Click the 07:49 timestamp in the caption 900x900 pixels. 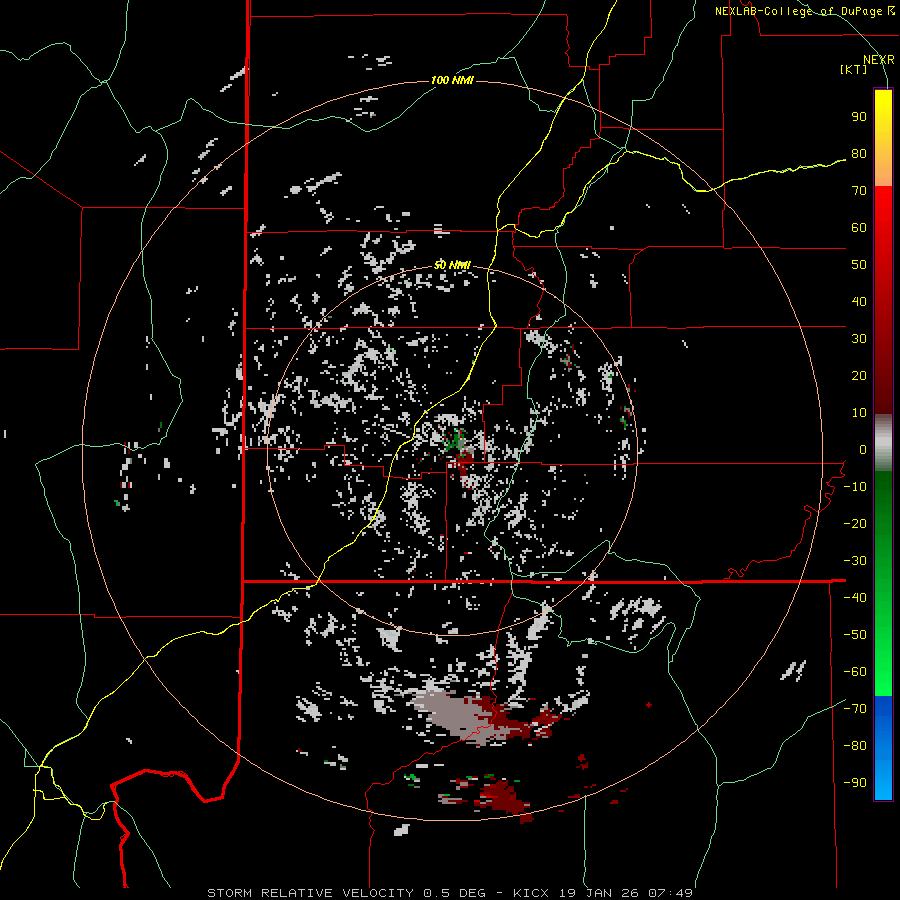pos(670,893)
